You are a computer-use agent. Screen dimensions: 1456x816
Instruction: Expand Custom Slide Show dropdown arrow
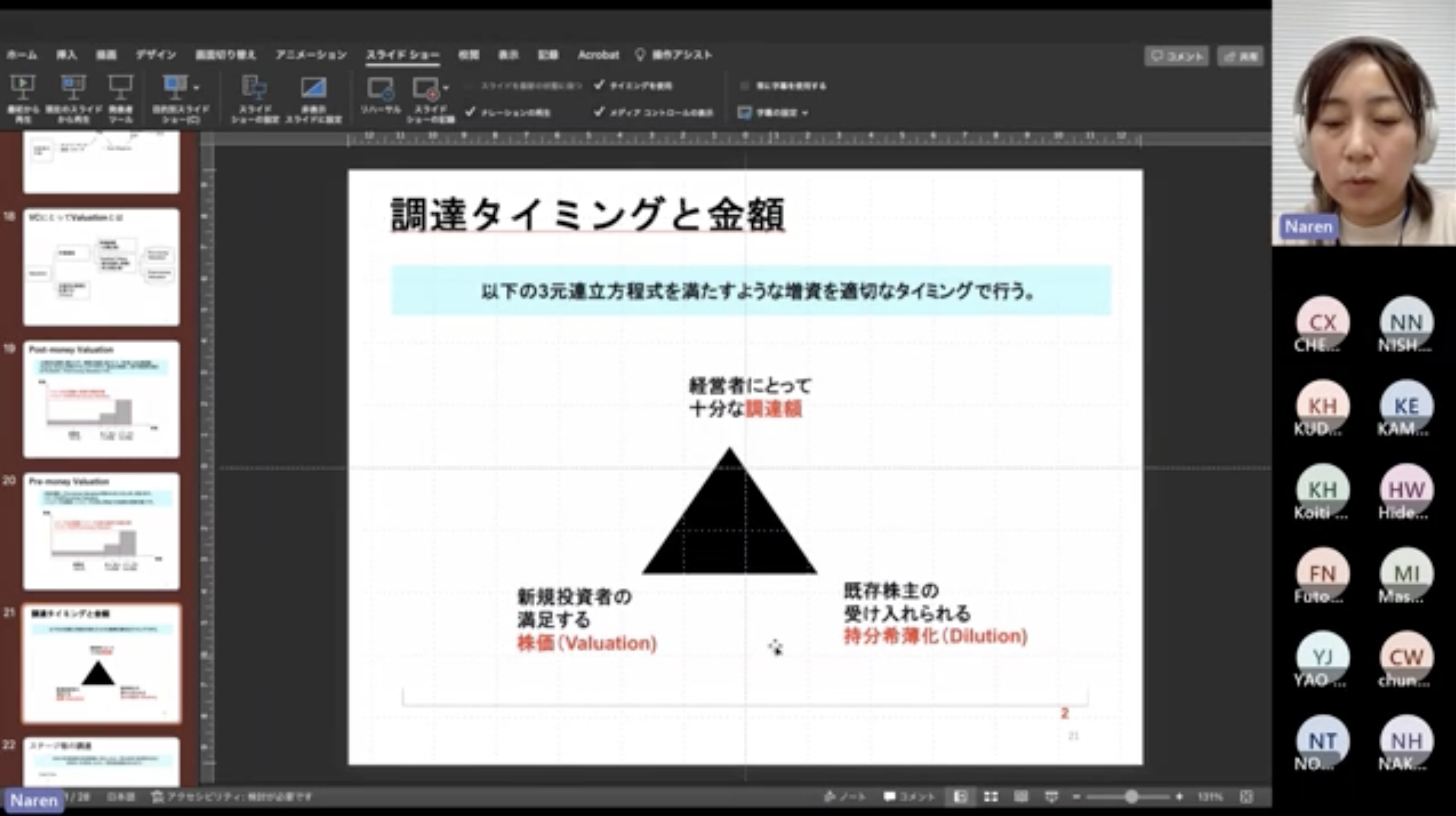coord(197,88)
